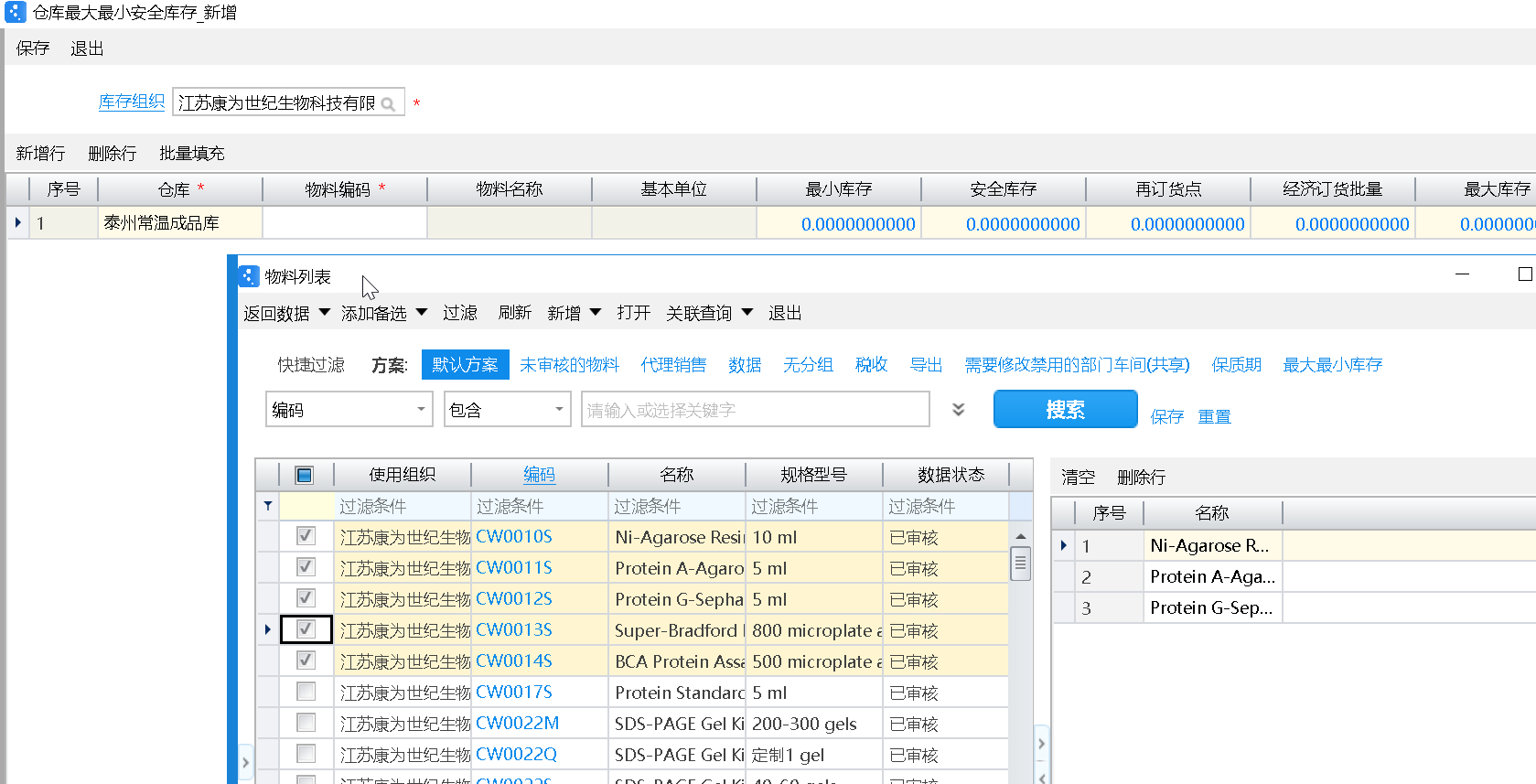
Task: Open the 关联查询 dropdown arrow
Action: point(747,313)
